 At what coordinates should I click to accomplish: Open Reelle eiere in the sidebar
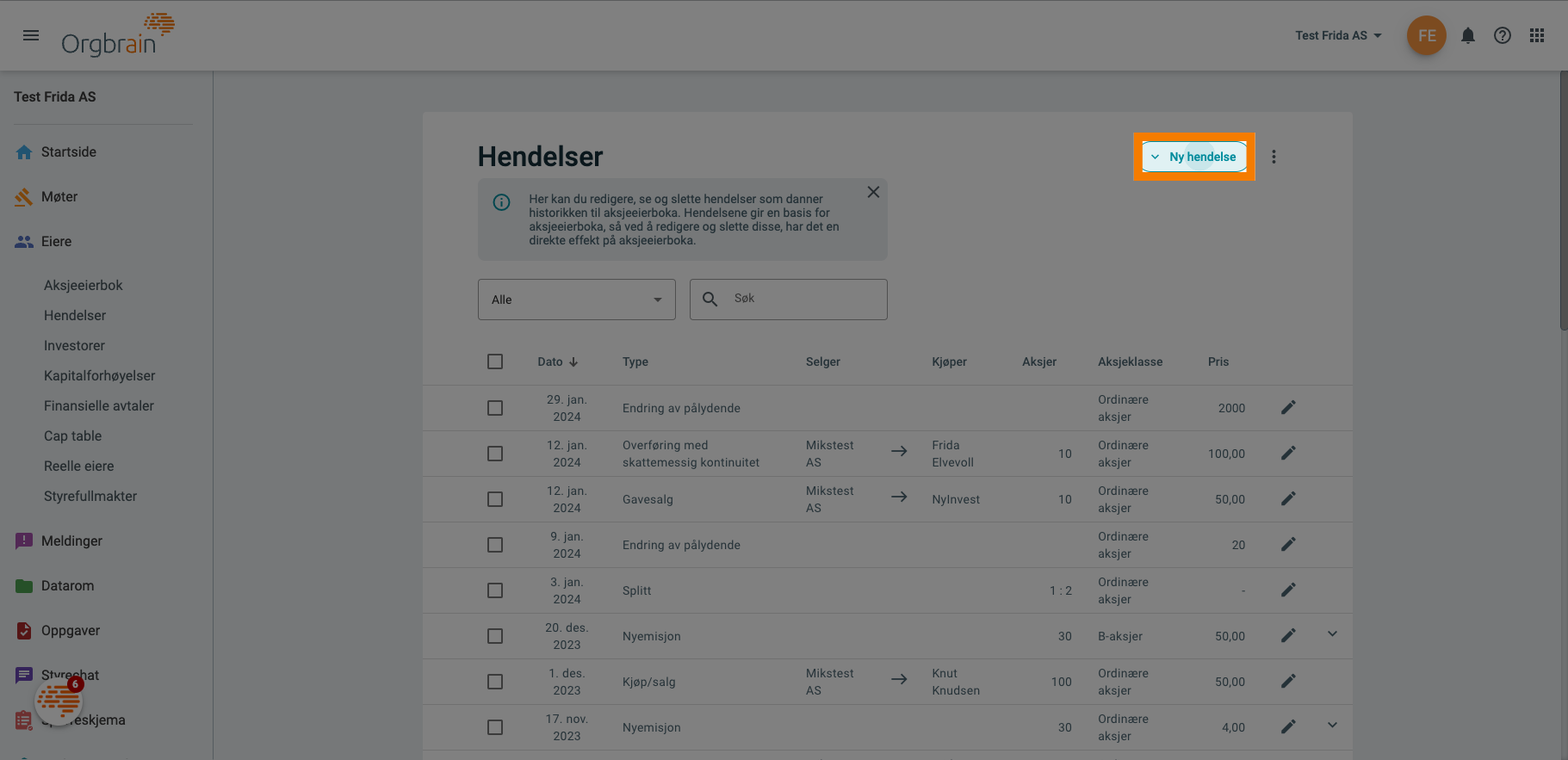pyautogui.click(x=79, y=467)
